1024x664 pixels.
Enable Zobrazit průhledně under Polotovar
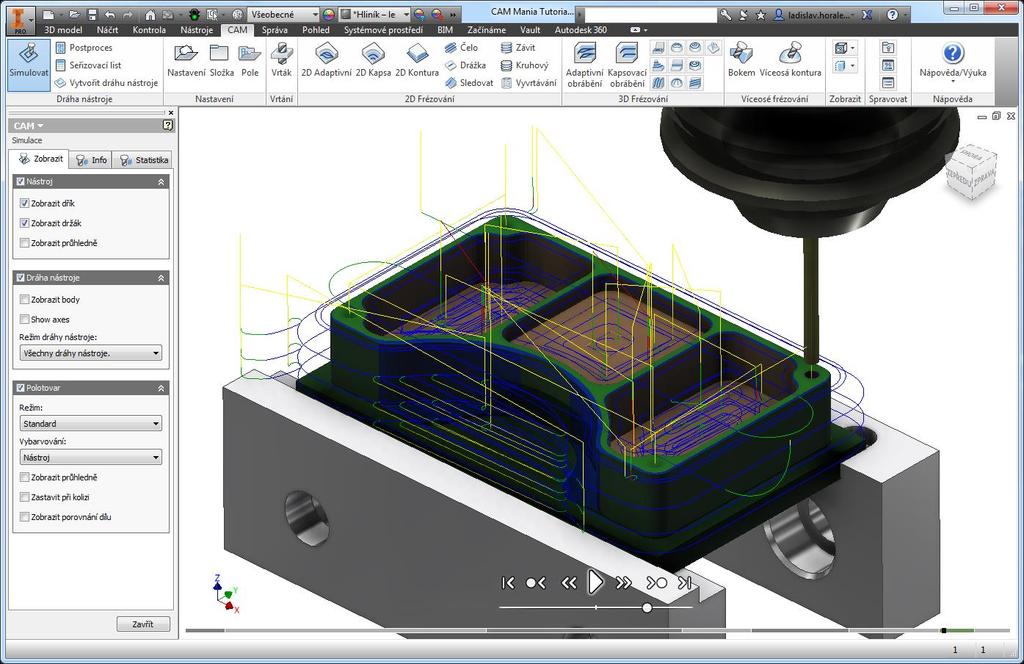(x=24, y=477)
